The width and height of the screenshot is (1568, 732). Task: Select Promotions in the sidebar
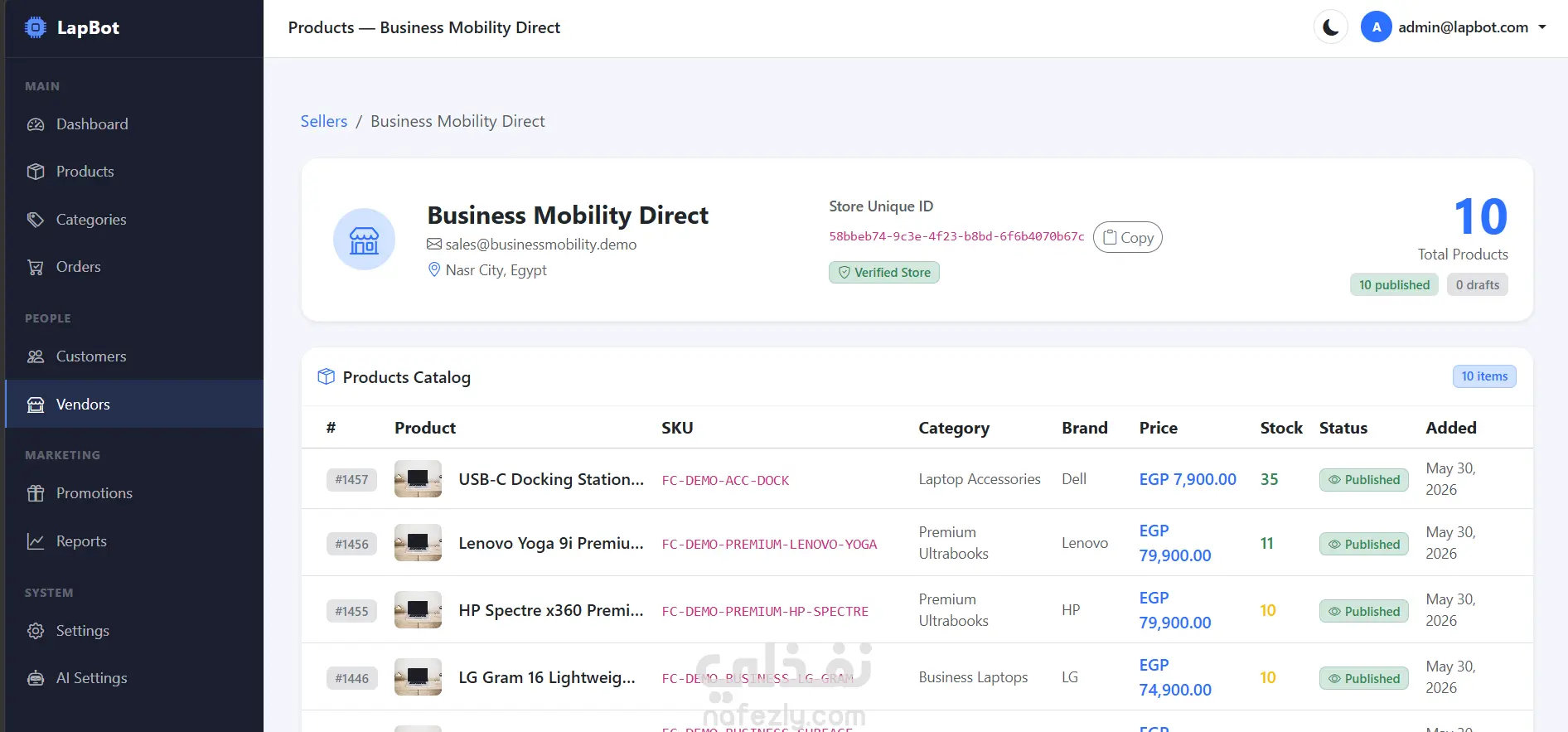pos(134,493)
